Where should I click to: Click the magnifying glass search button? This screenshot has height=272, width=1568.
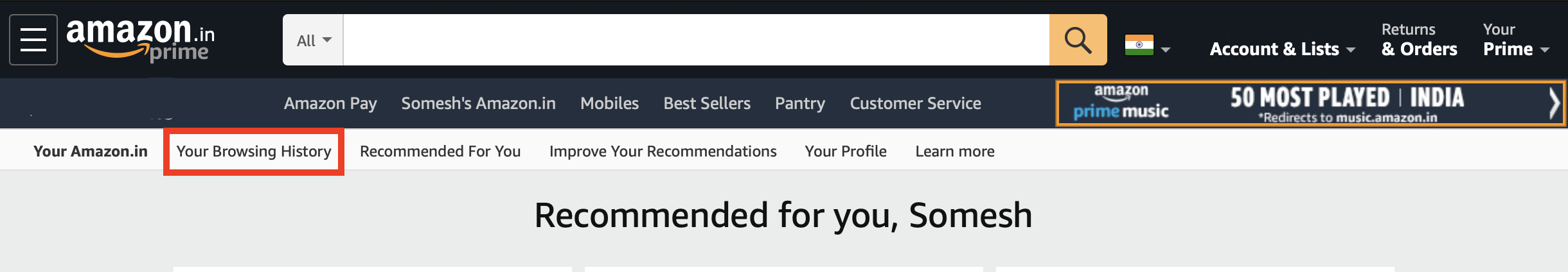pyautogui.click(x=1078, y=40)
